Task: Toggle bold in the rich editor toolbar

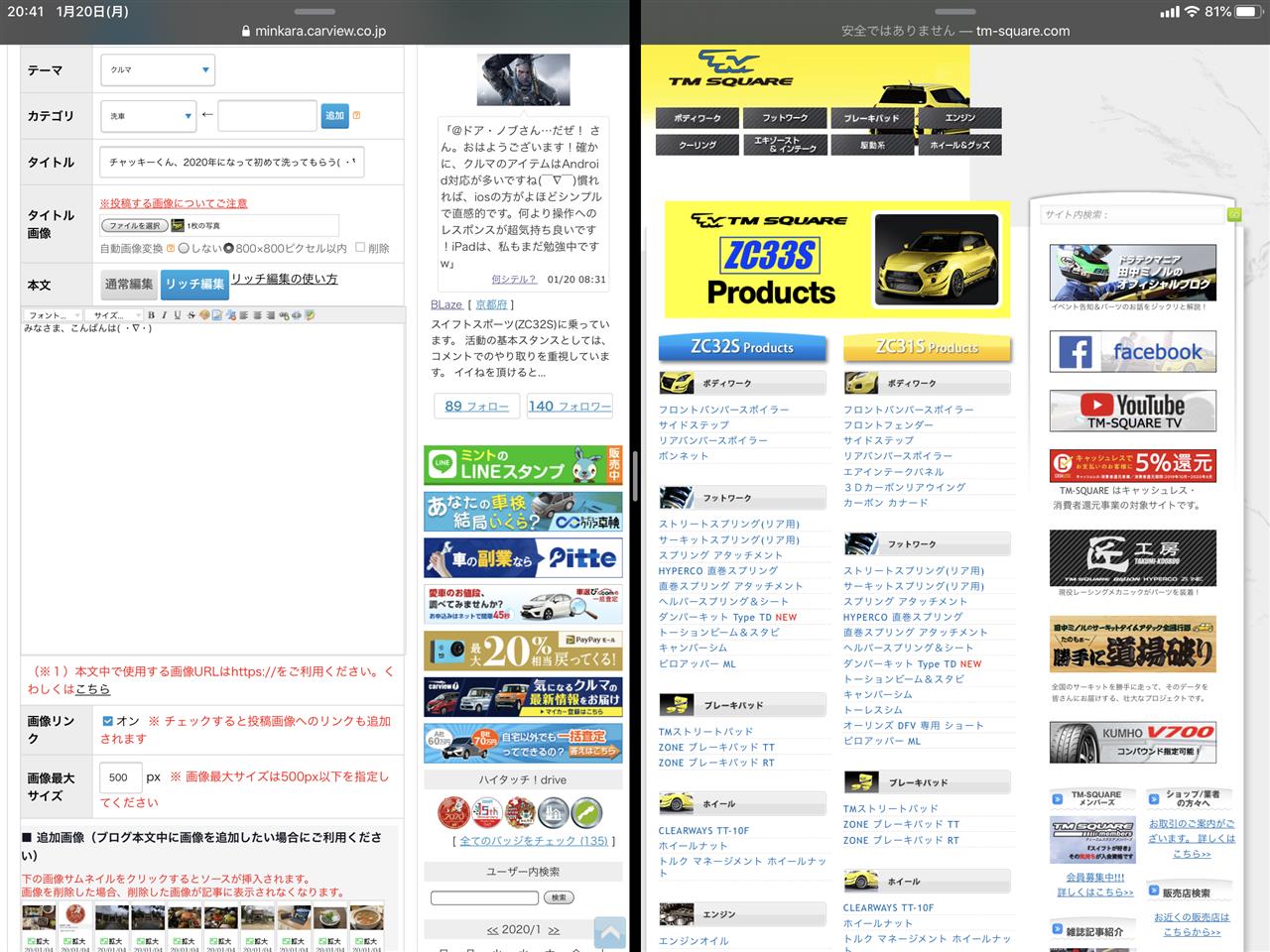Action: click(x=151, y=315)
